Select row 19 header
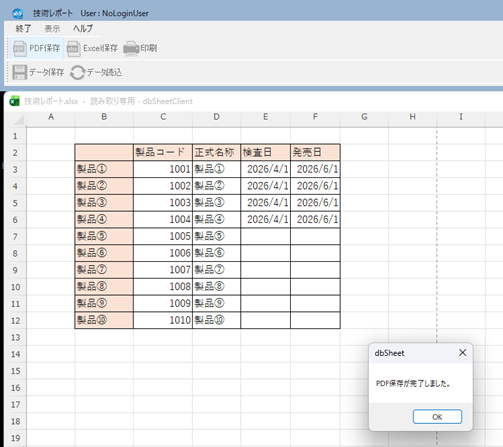 click(x=15, y=438)
